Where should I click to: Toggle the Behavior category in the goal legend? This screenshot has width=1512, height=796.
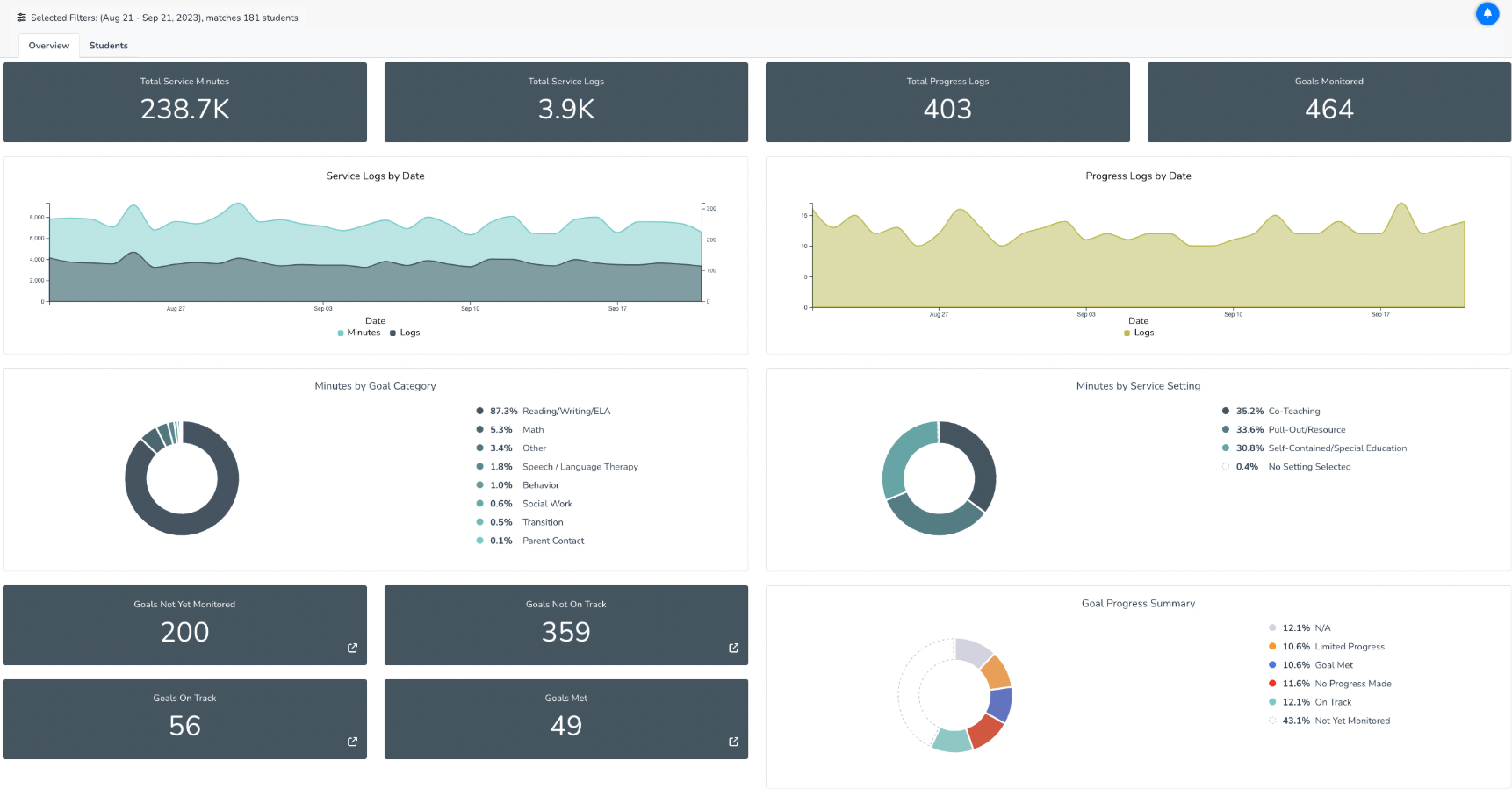pyautogui.click(x=479, y=484)
